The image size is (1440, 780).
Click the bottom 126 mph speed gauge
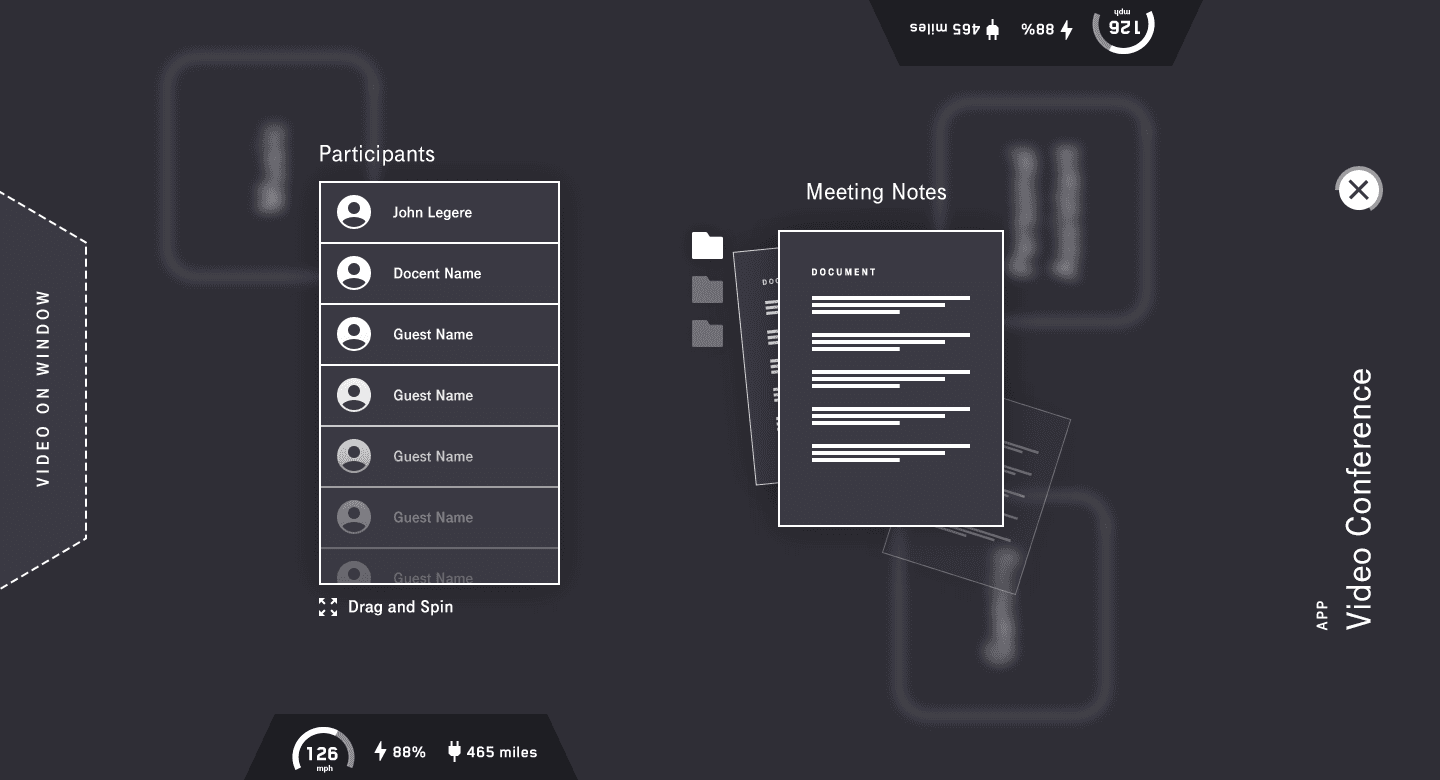pos(322,752)
